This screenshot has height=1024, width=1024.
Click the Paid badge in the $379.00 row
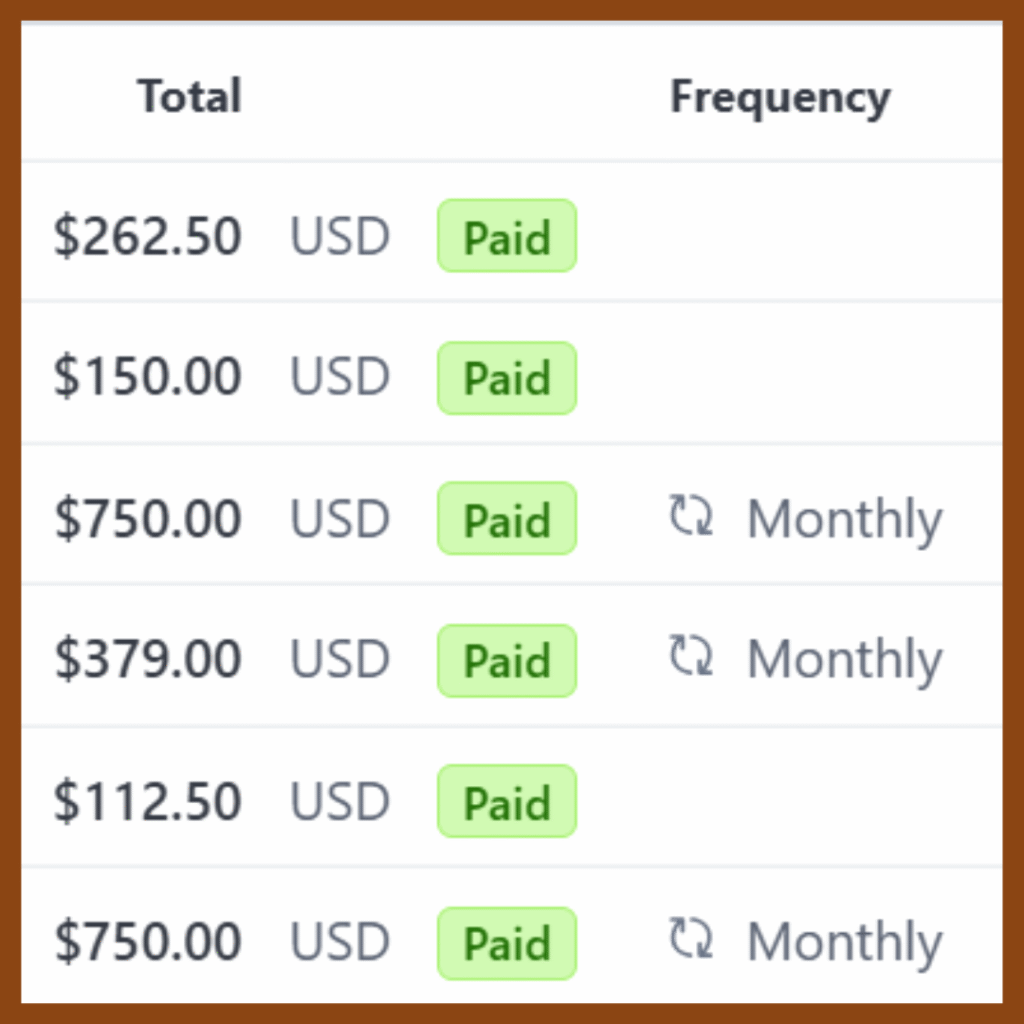coord(507,660)
